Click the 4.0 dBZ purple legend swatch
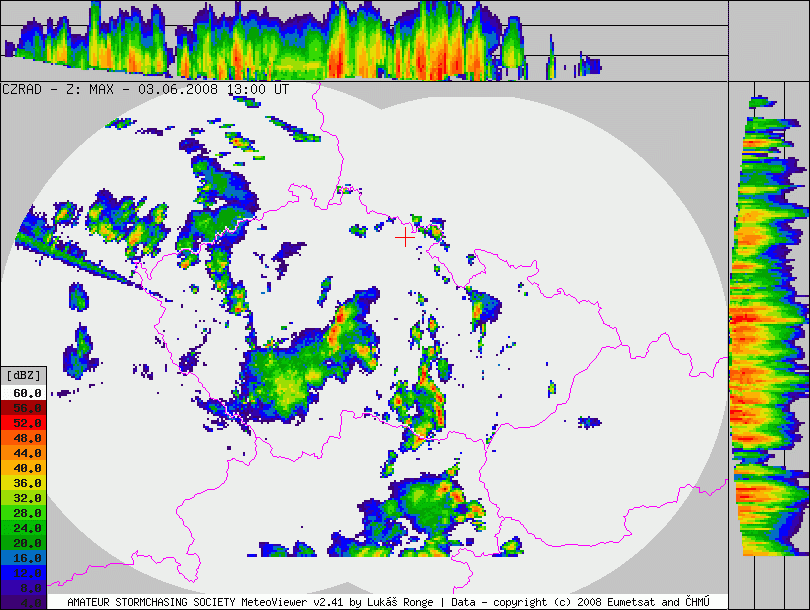 tap(23, 602)
